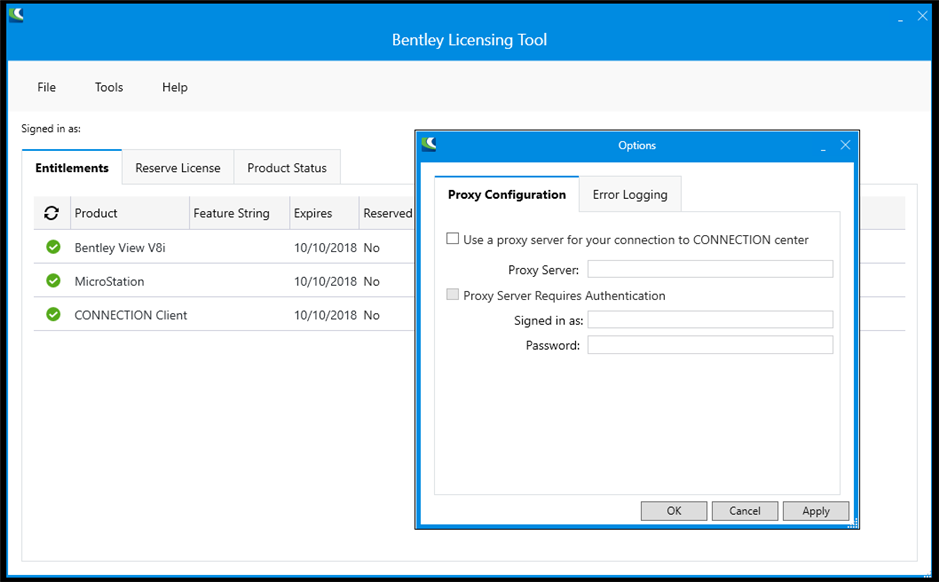Click the Apply button
The width and height of the screenshot is (939, 582).
pyautogui.click(x=816, y=511)
